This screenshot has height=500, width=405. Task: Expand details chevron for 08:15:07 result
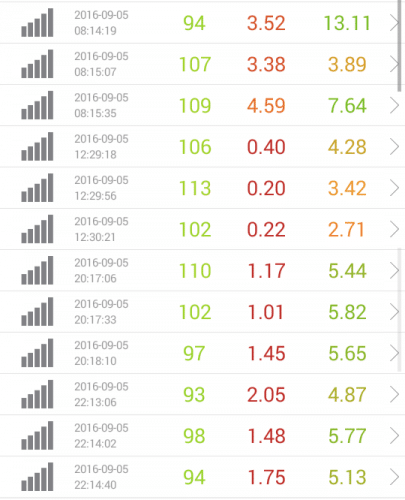coord(394,64)
